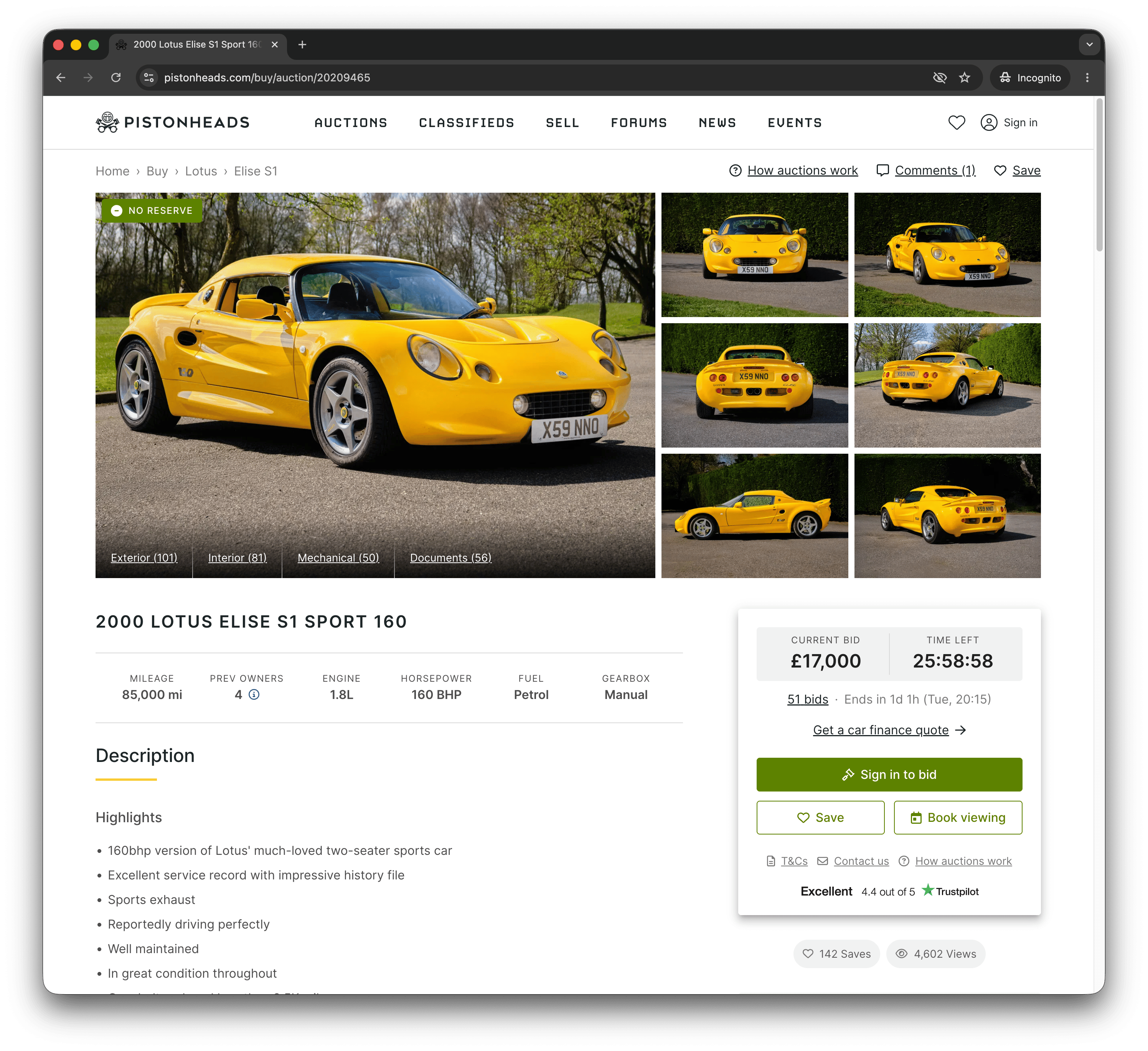Screen dimensions: 1148x1051
Task: Click Book viewing button
Action: point(958,818)
